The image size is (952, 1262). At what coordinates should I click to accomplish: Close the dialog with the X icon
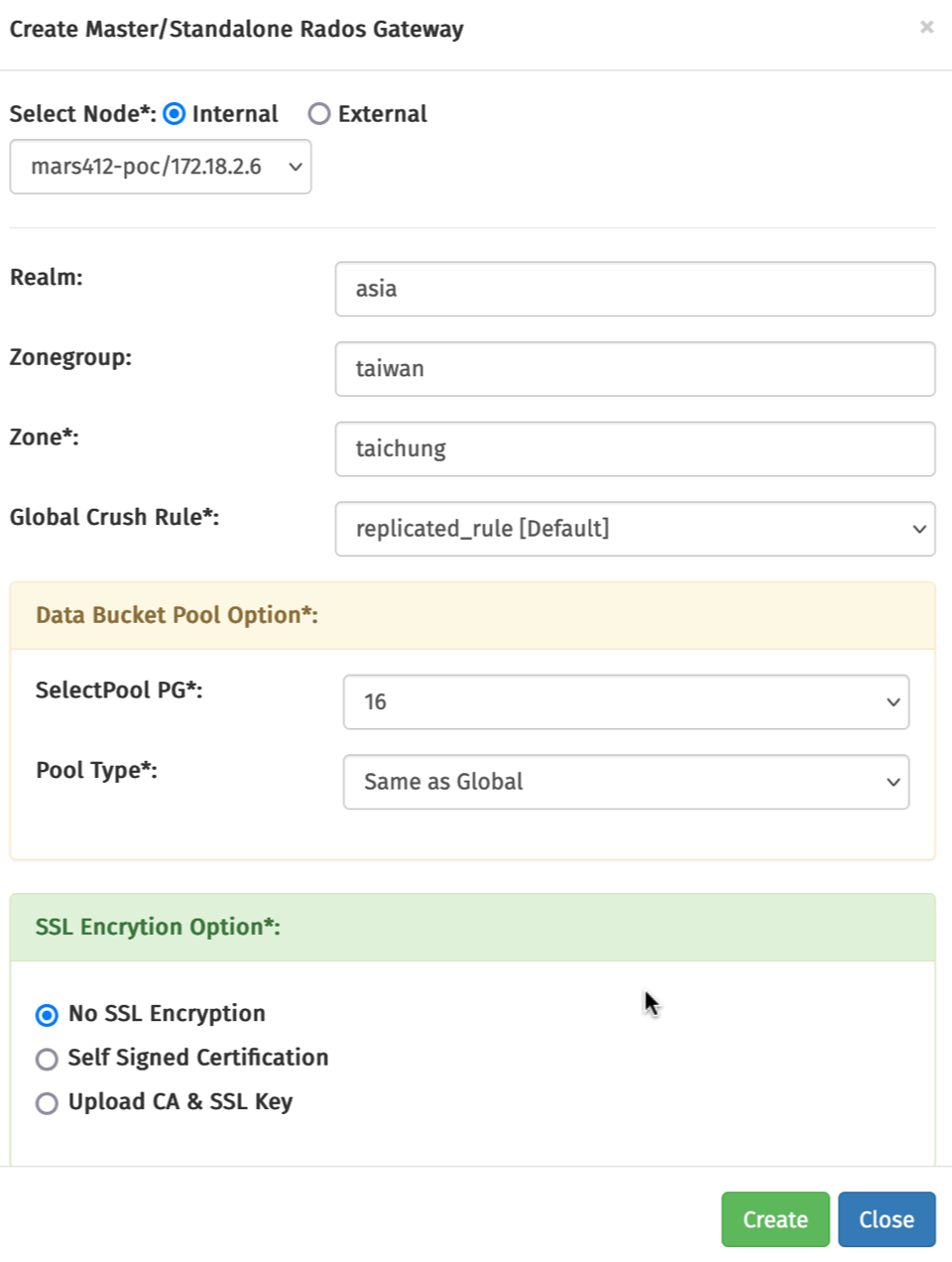(926, 27)
